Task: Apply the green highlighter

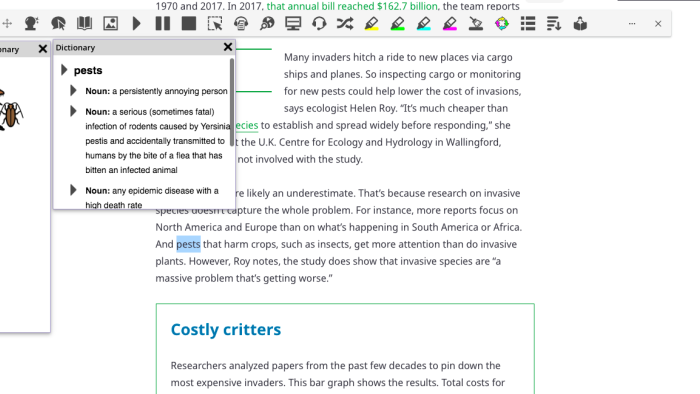Action: [x=397, y=24]
